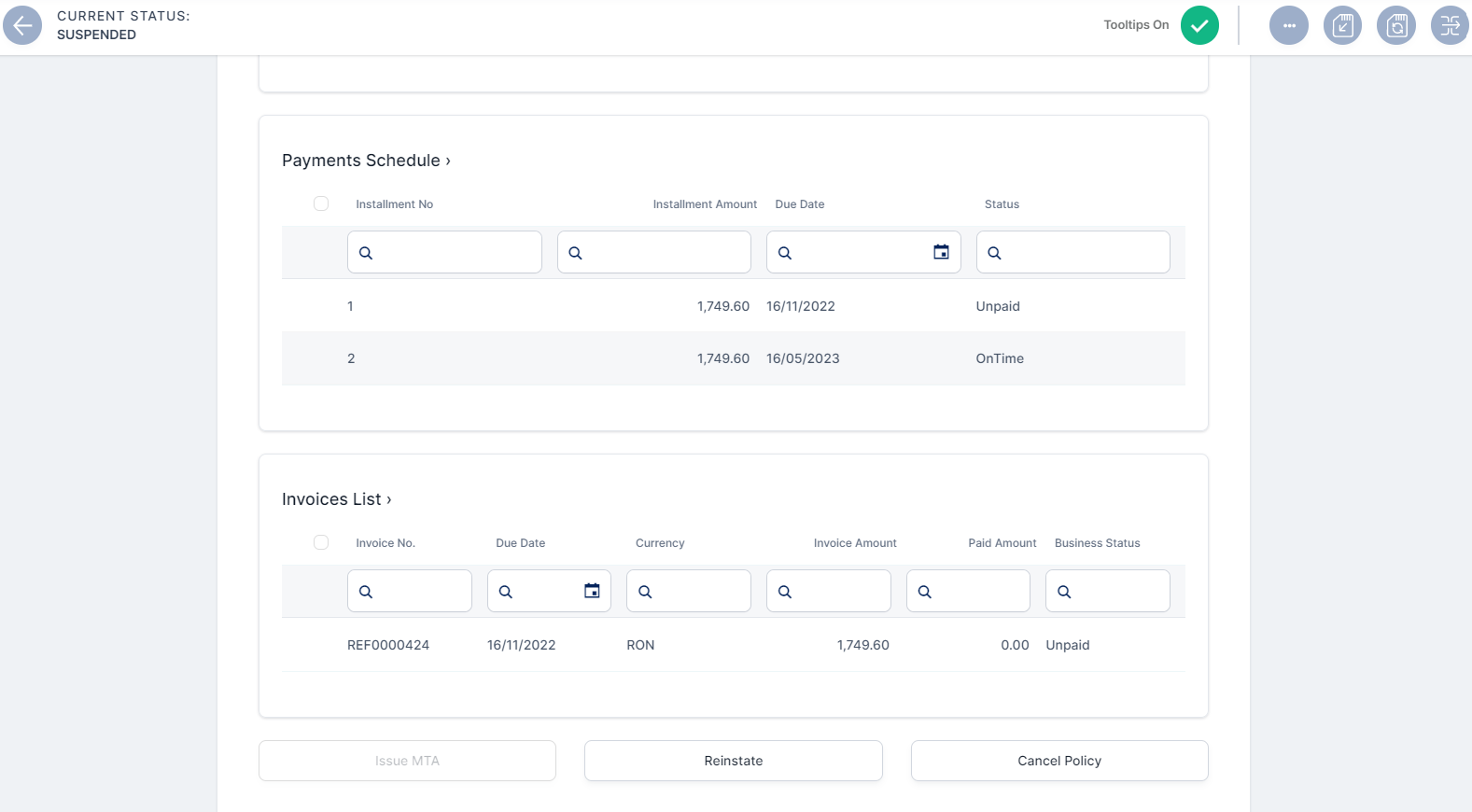Sort by Installment Amount column header
Image resolution: width=1472 pixels, height=812 pixels.
click(705, 204)
